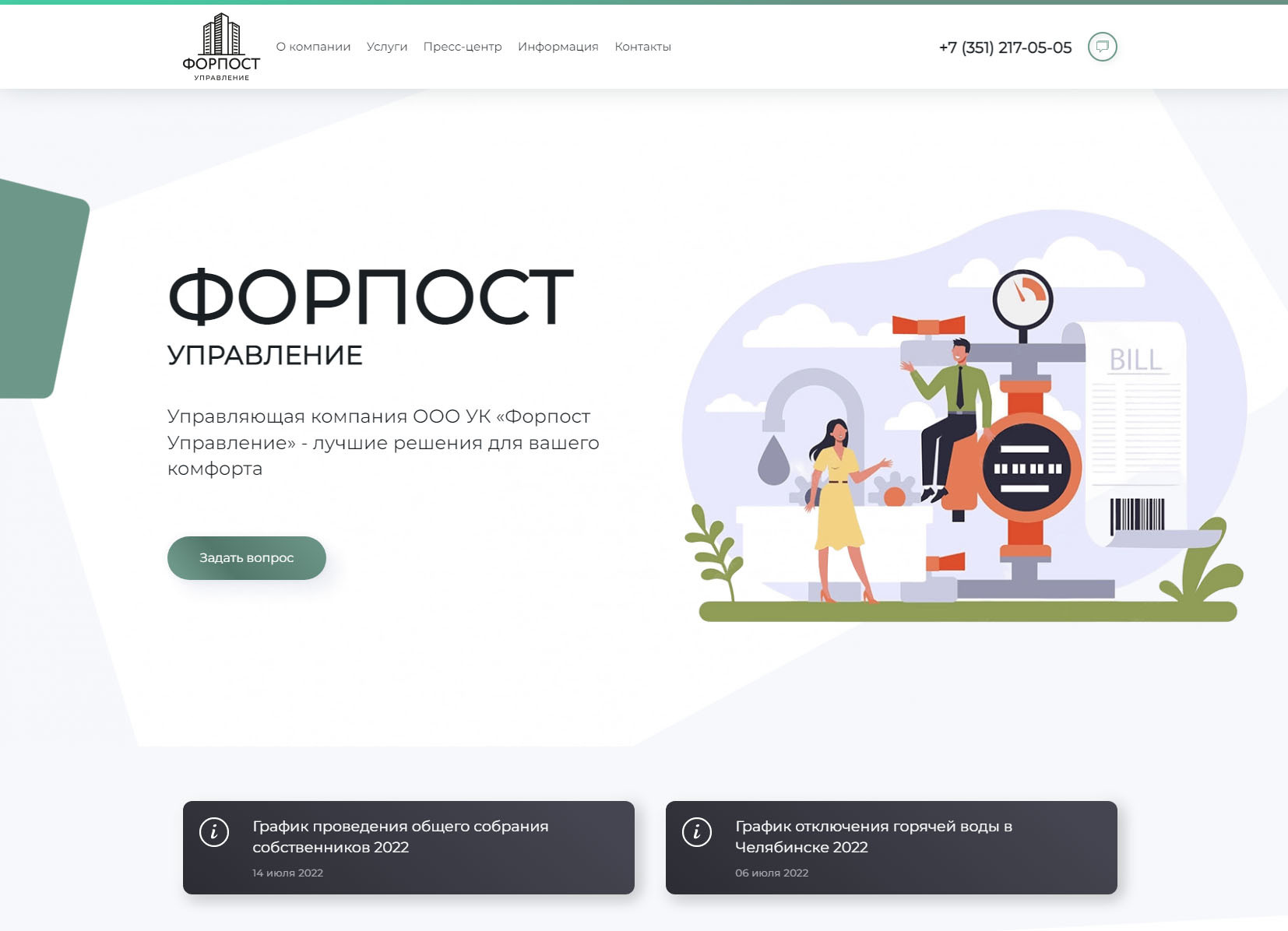Viewport: 1288px width, 931px height.
Task: Click the Форпост building logo
Action: click(x=221, y=47)
